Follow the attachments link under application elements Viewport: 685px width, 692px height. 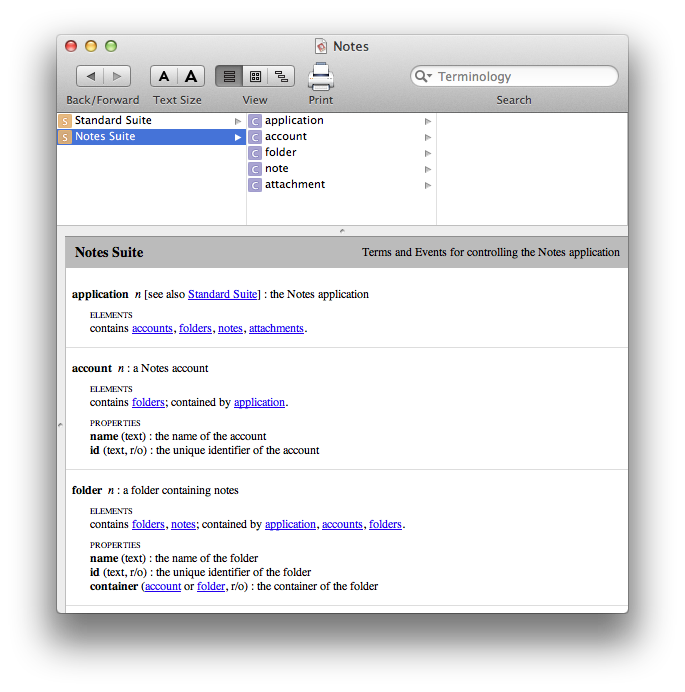(276, 328)
